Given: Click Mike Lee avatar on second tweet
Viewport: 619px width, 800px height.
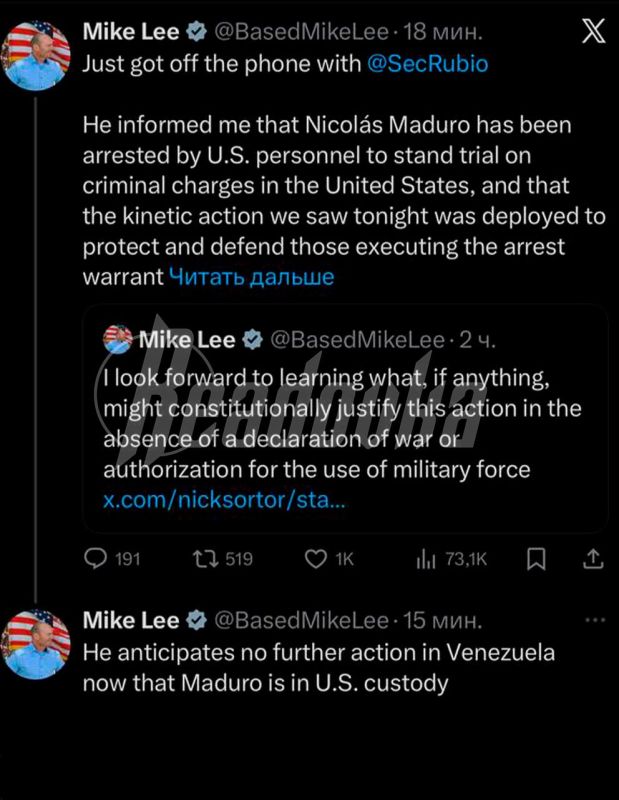Looking at the screenshot, I should (39, 644).
